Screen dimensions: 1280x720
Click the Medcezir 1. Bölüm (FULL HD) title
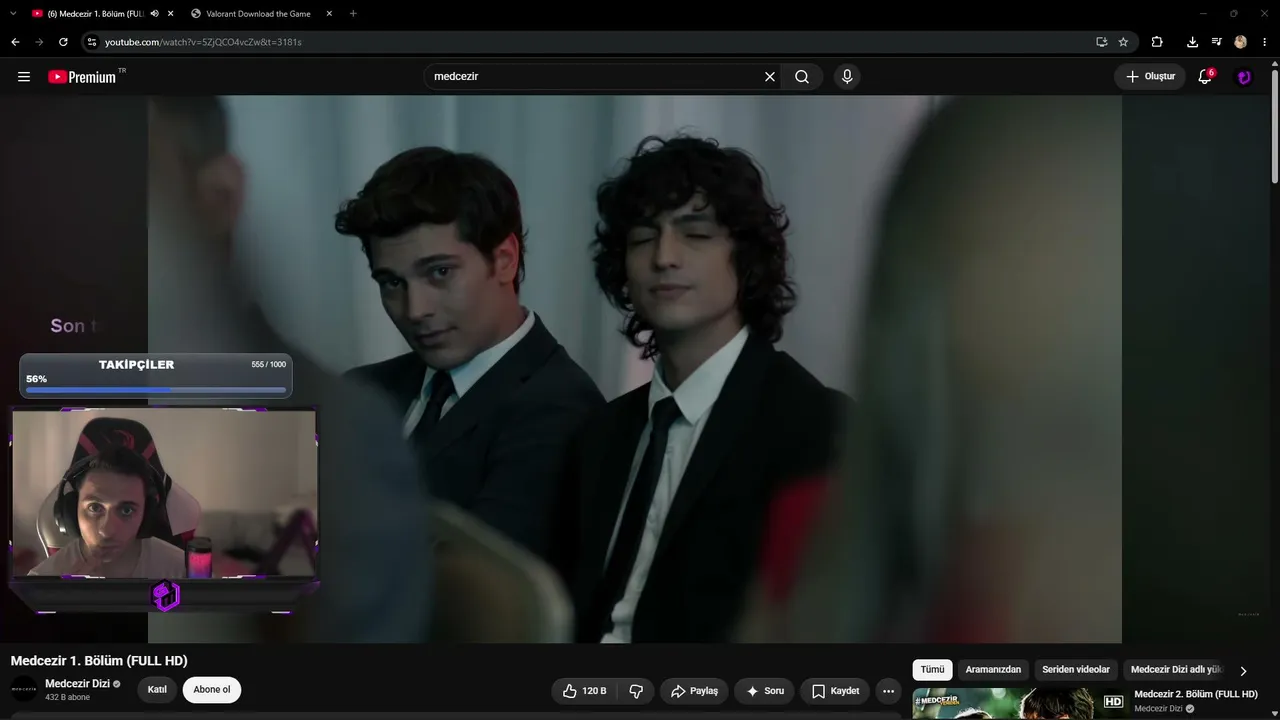coord(99,661)
